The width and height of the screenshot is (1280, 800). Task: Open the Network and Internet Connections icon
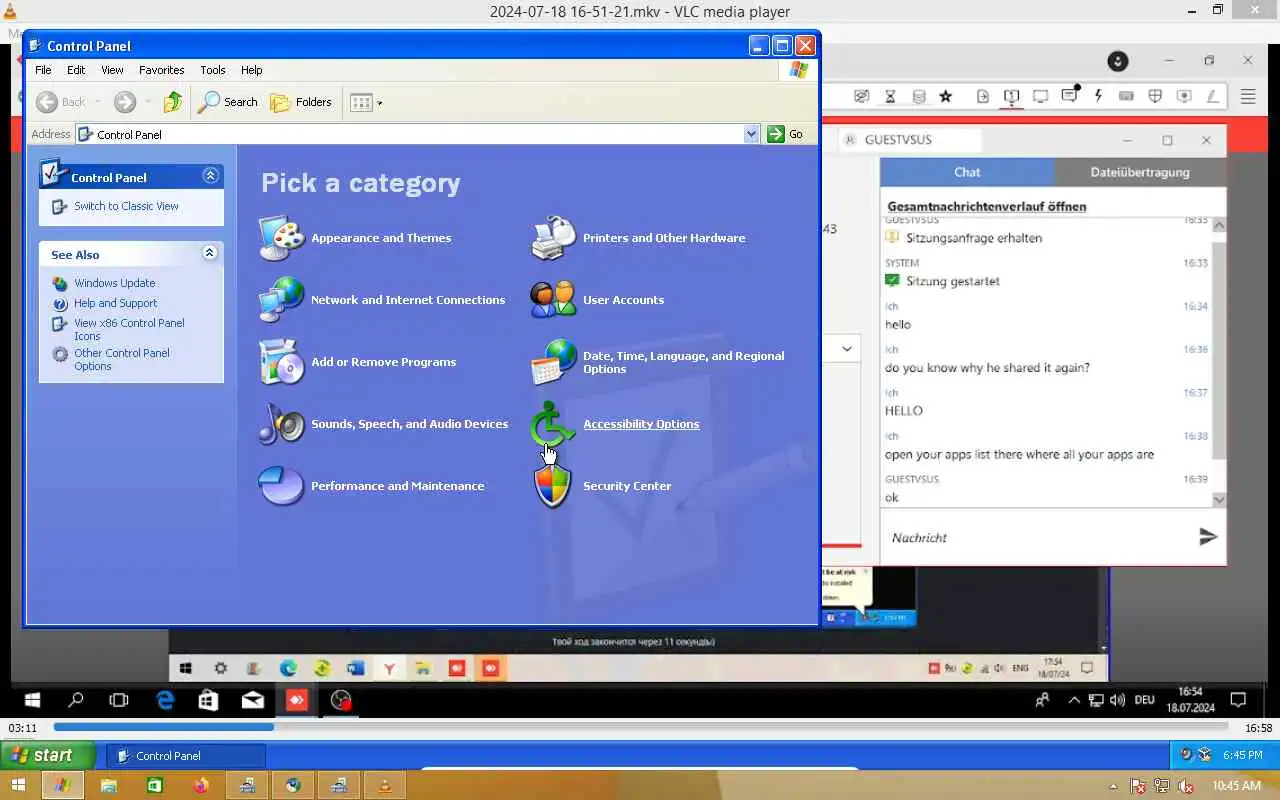point(282,300)
